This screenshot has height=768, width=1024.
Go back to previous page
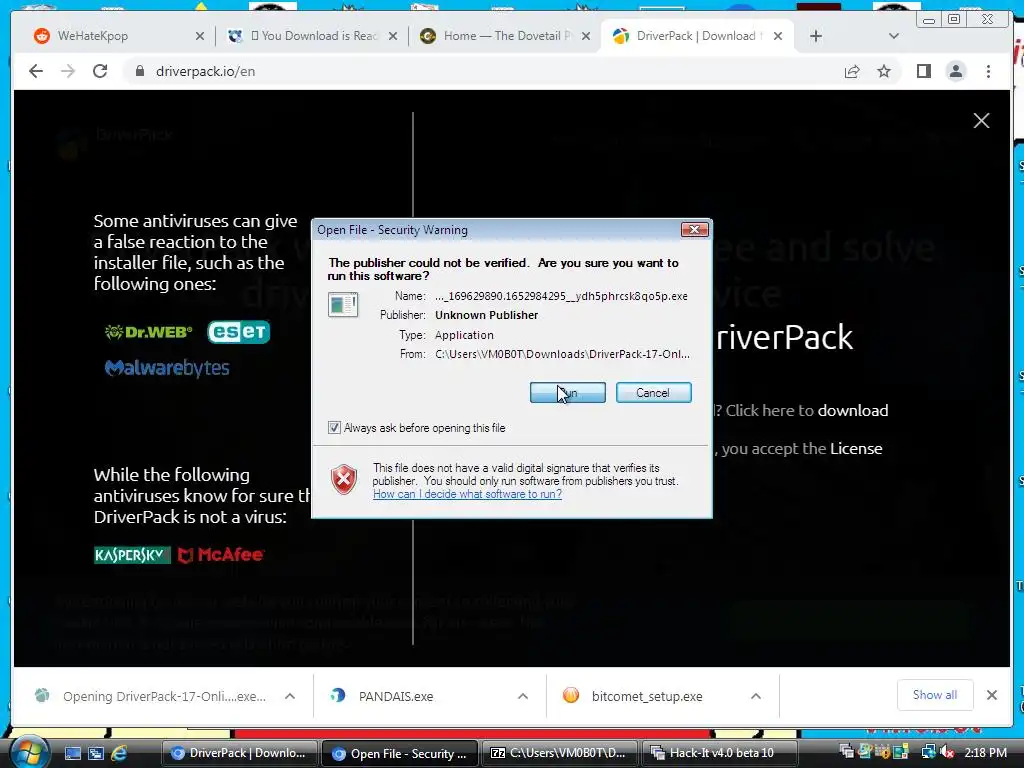36,71
